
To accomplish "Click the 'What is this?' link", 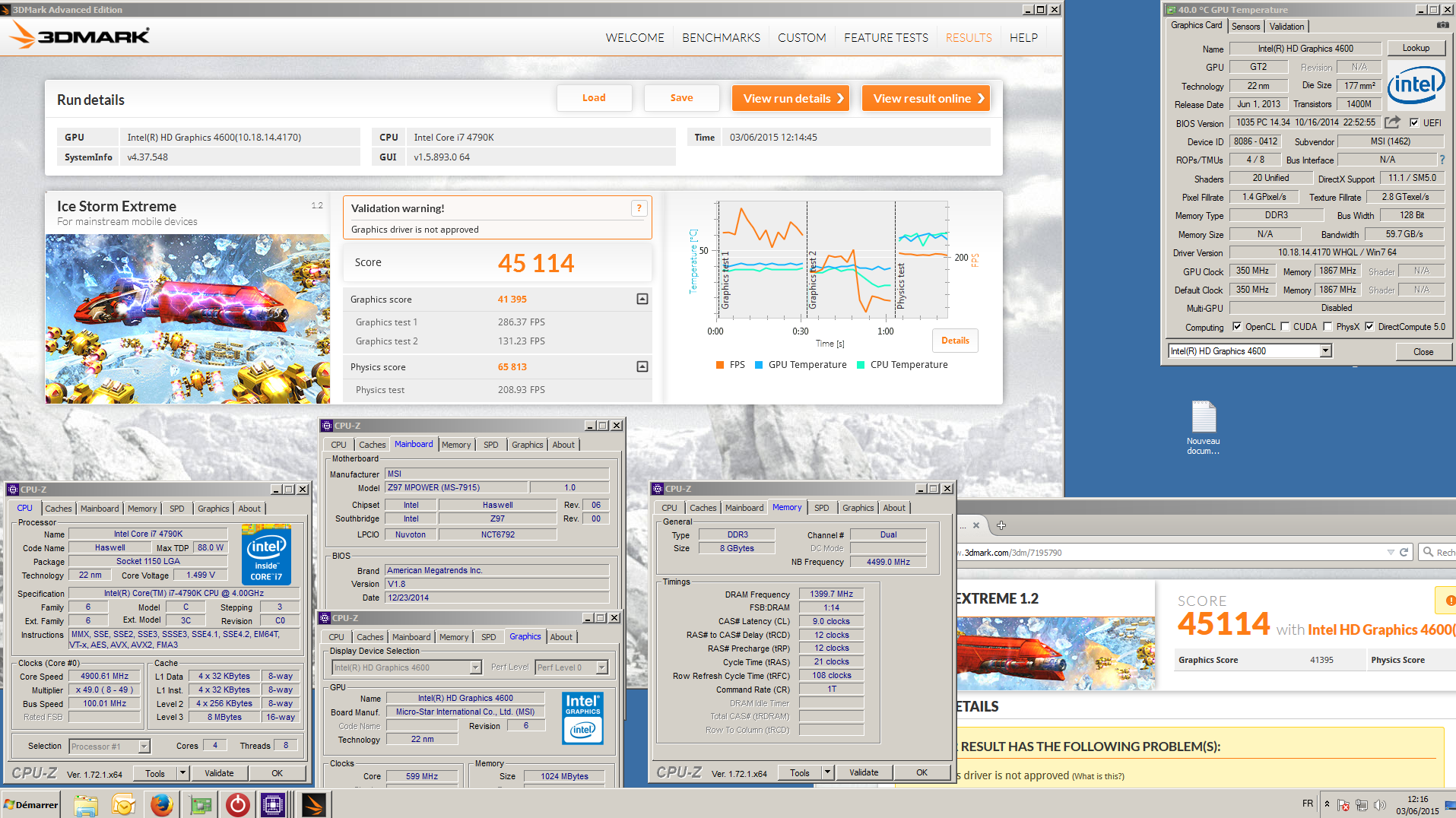I will (1097, 776).
